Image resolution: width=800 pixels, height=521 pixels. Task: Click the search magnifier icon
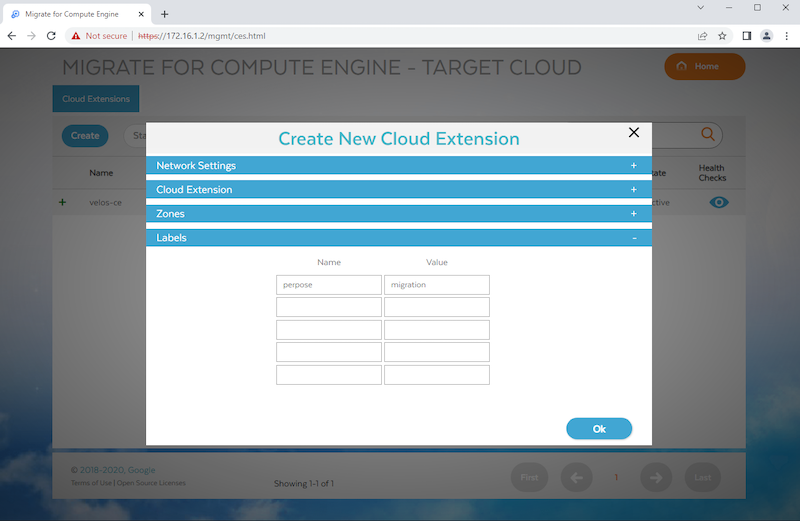tap(708, 135)
